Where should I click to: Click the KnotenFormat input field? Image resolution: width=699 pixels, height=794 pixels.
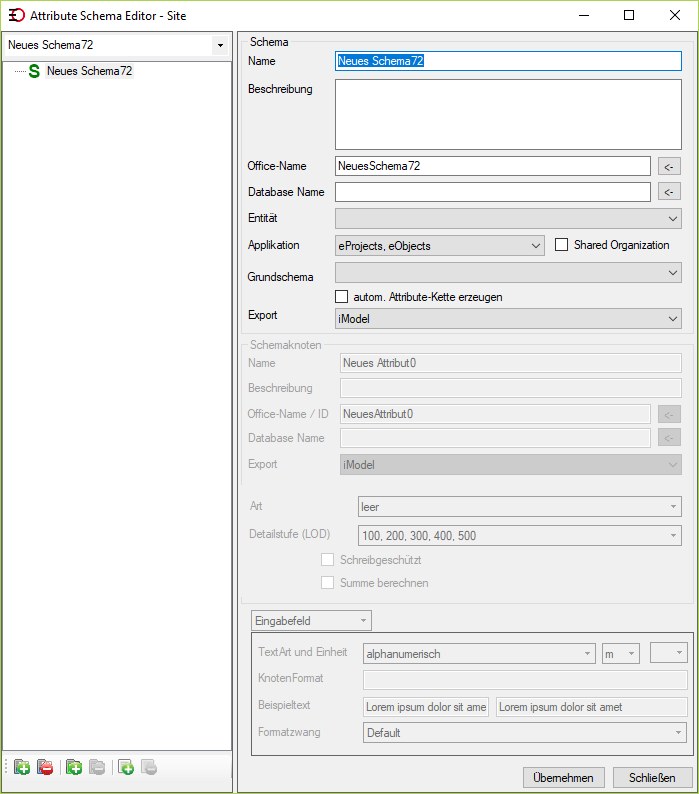(525, 680)
